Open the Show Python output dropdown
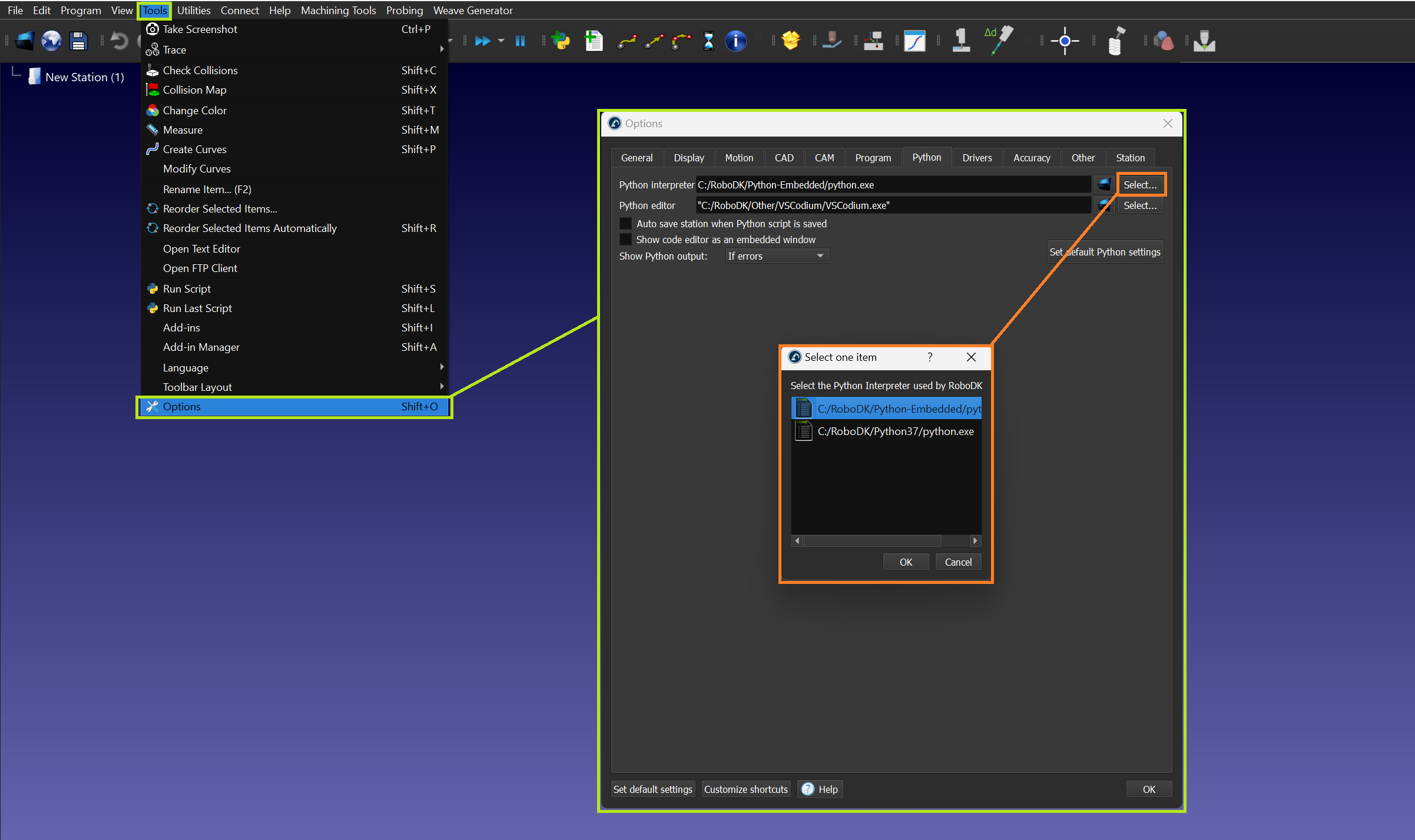1415x840 pixels. [777, 256]
